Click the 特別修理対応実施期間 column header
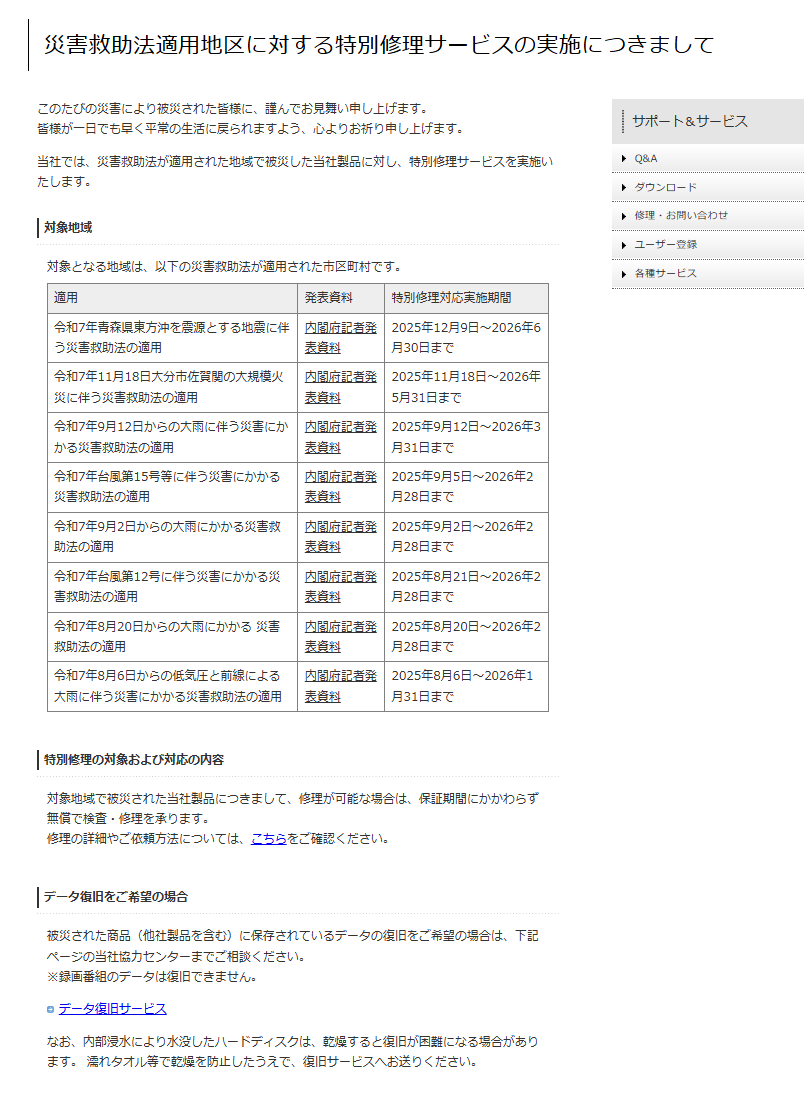 [467, 298]
